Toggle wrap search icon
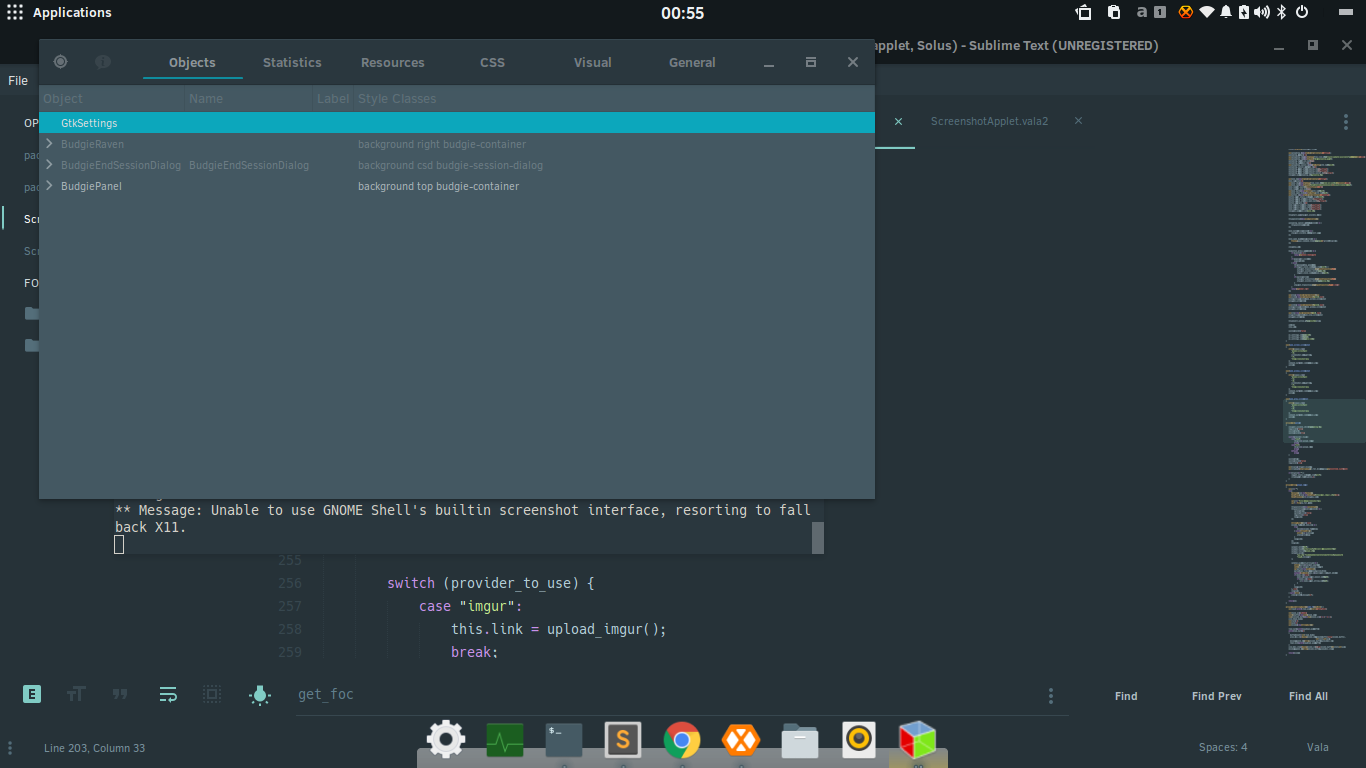This screenshot has width=1366, height=768. [168, 694]
